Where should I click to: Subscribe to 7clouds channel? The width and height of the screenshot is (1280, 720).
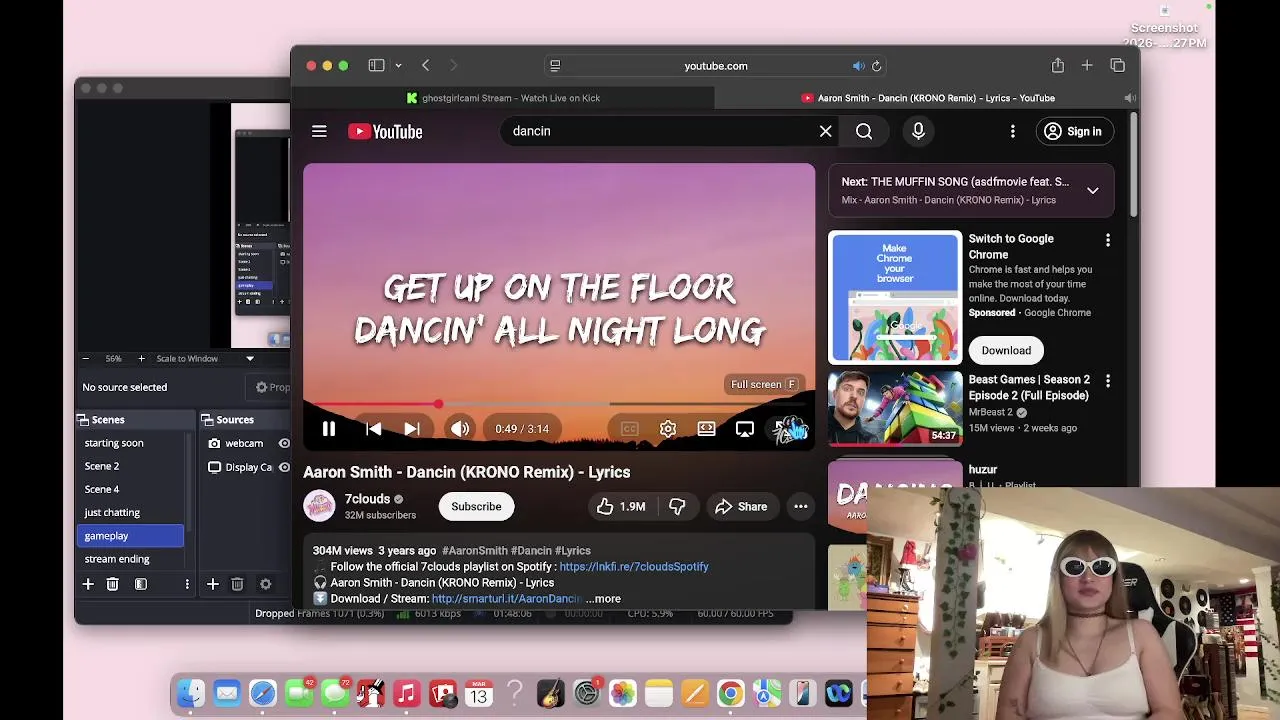tap(476, 506)
